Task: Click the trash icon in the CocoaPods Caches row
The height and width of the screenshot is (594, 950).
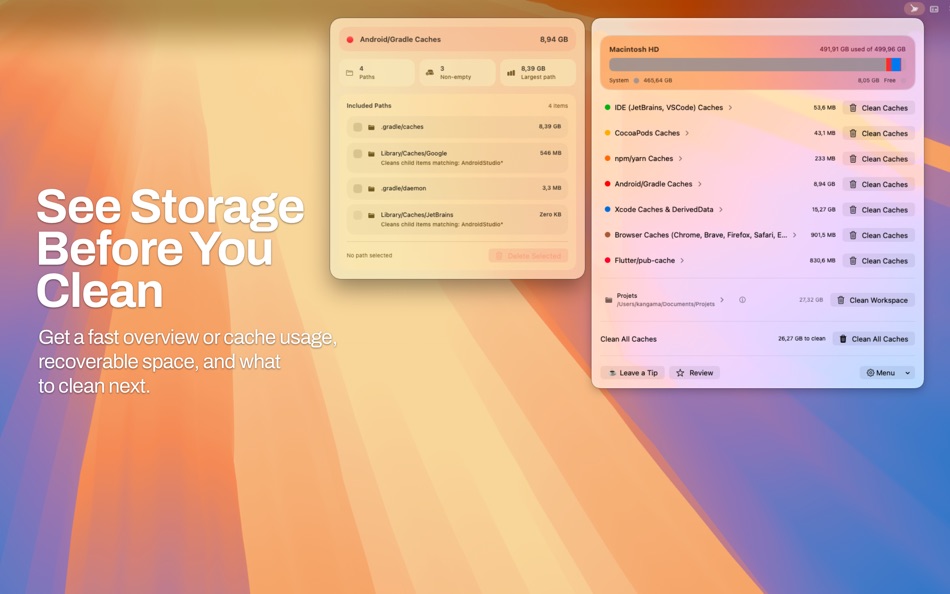Action: pyautogui.click(x=853, y=133)
